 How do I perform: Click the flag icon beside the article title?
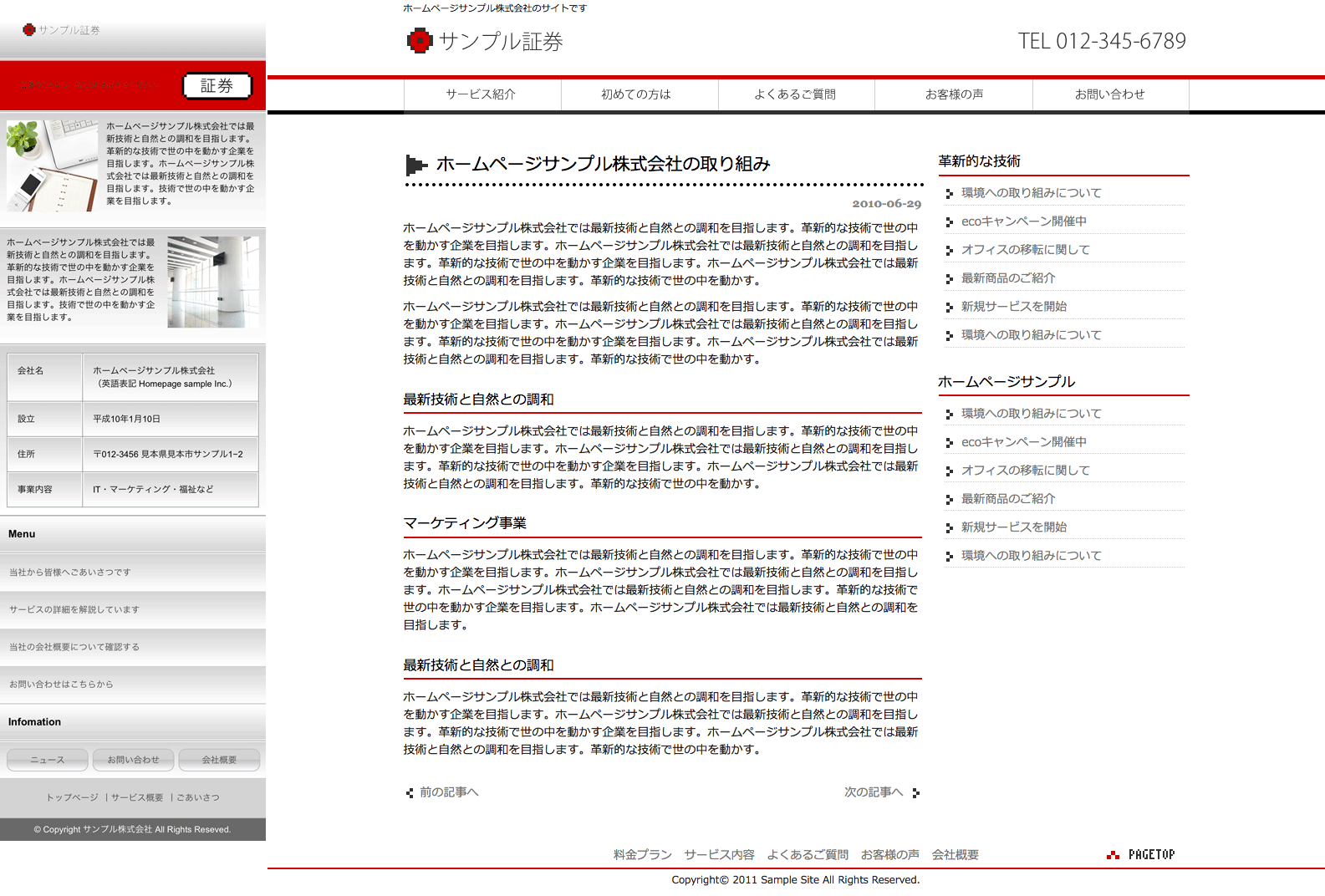[415, 165]
